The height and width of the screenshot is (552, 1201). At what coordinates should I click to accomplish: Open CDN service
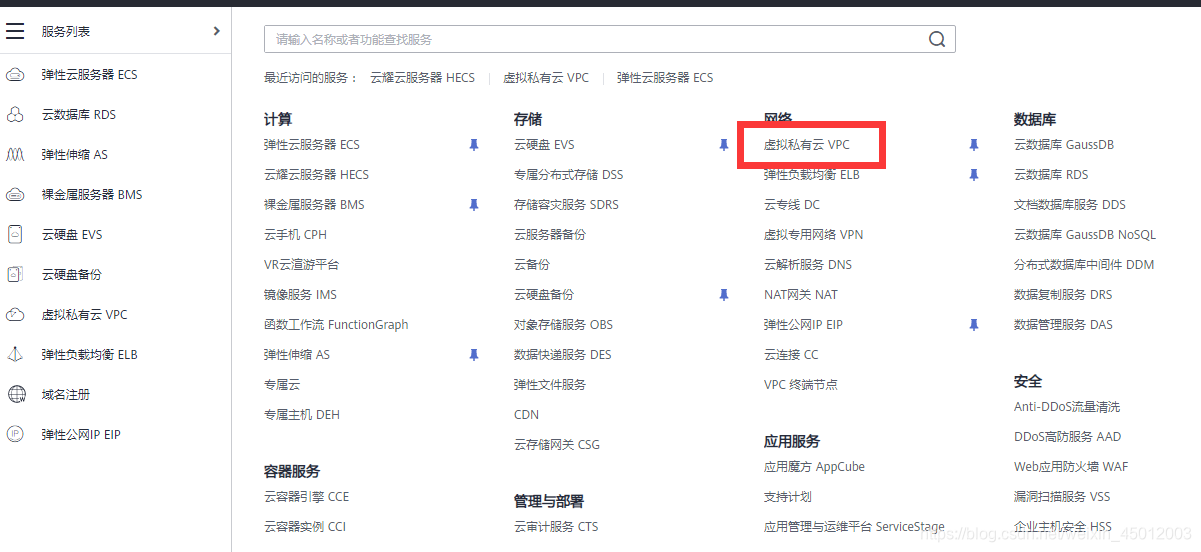[x=526, y=415]
